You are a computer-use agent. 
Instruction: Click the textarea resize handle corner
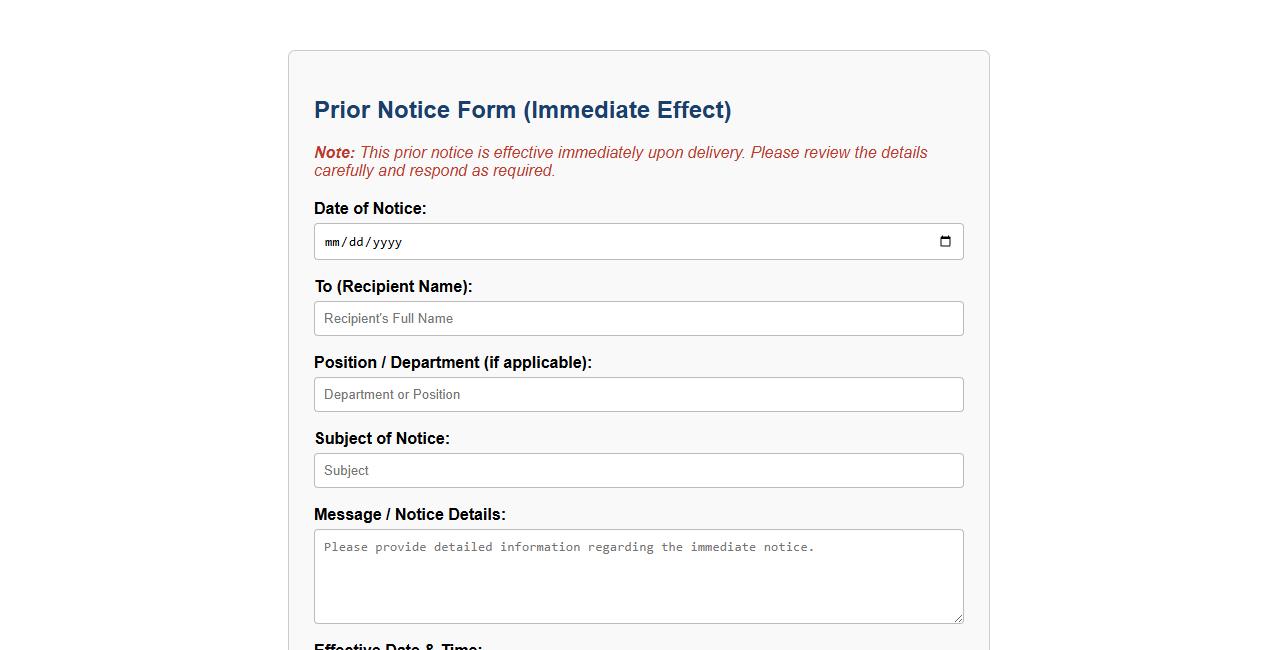[959, 618]
